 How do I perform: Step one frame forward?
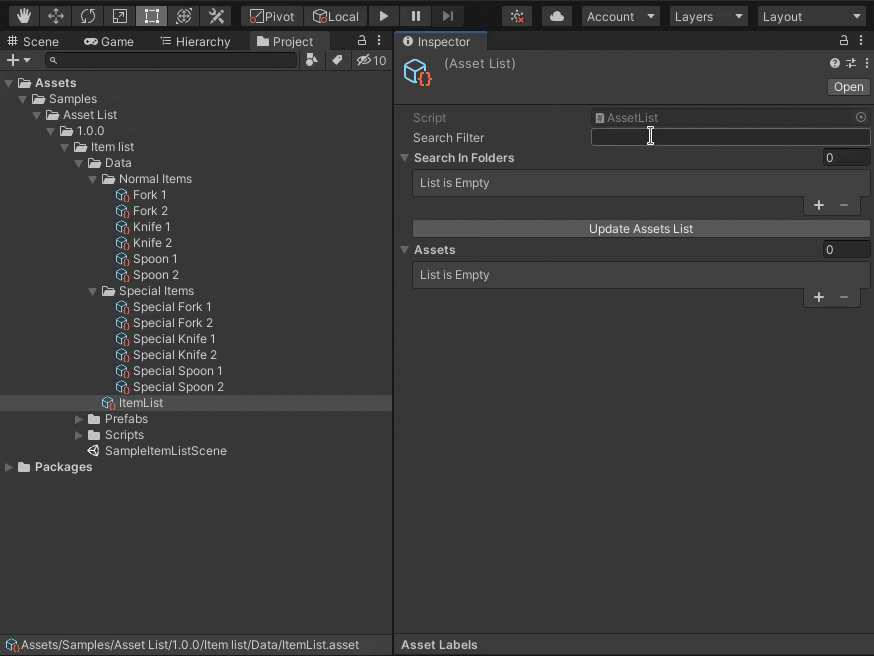tap(448, 16)
